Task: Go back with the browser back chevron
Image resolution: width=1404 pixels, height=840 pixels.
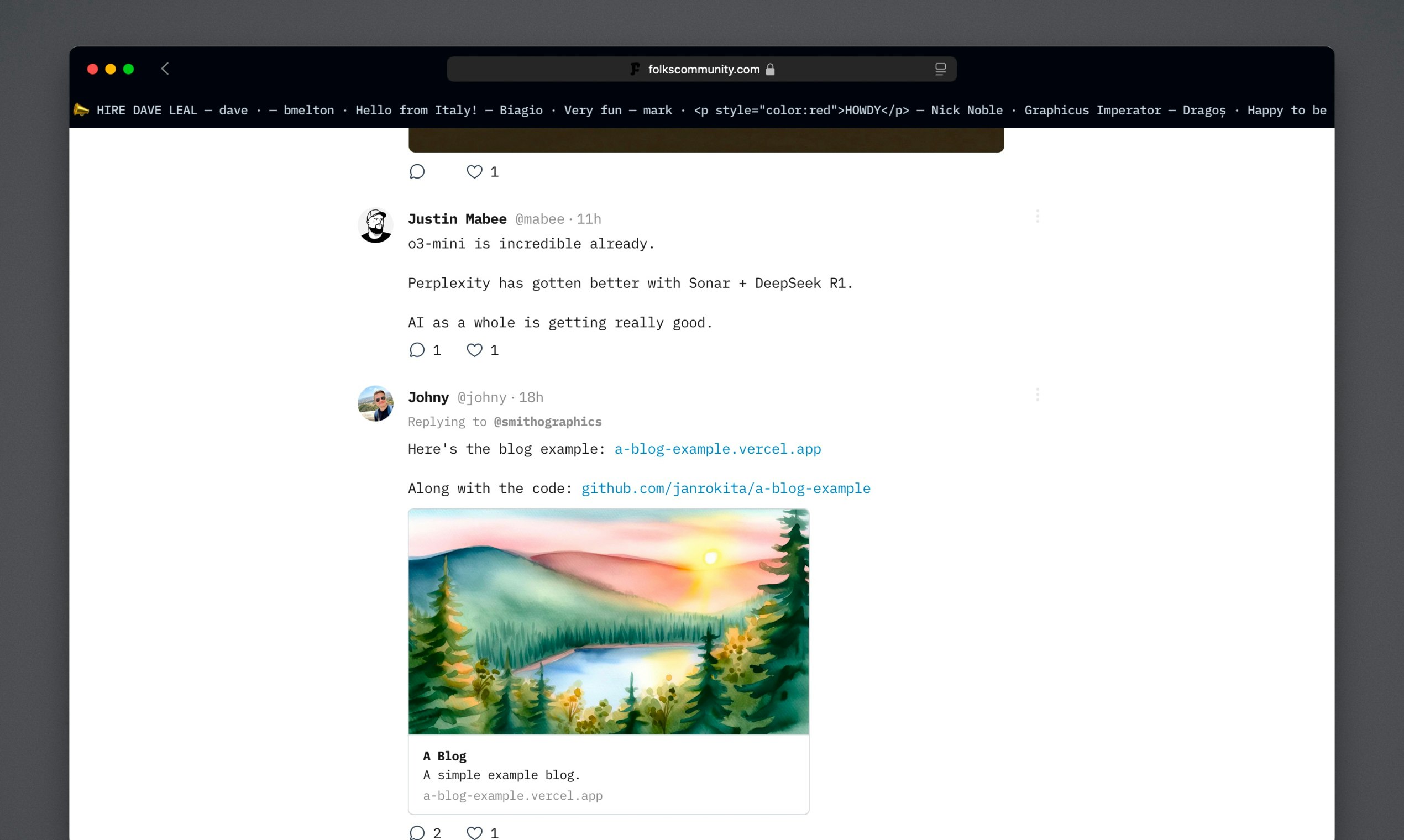Action: pyautogui.click(x=165, y=69)
